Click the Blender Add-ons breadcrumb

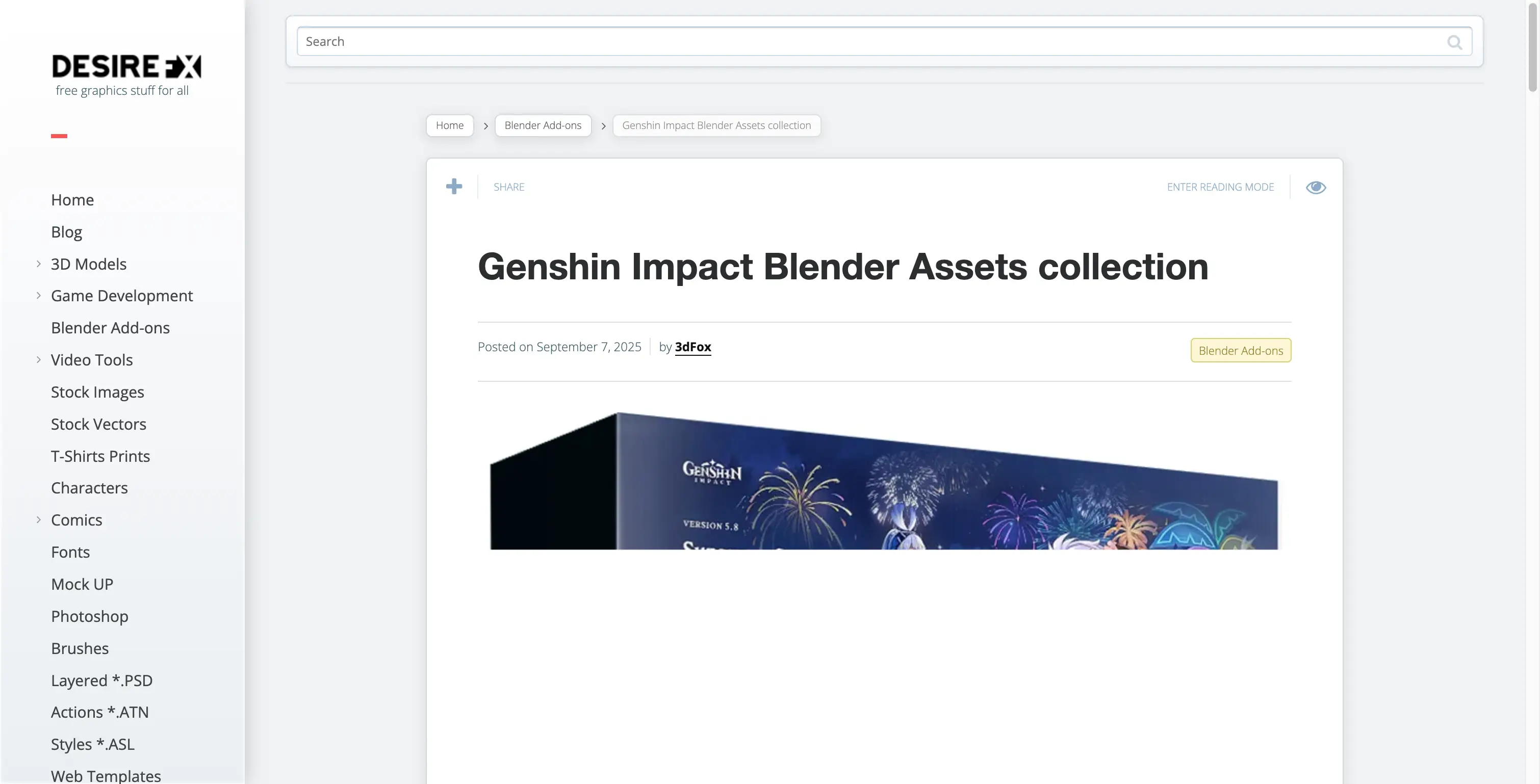click(x=542, y=125)
